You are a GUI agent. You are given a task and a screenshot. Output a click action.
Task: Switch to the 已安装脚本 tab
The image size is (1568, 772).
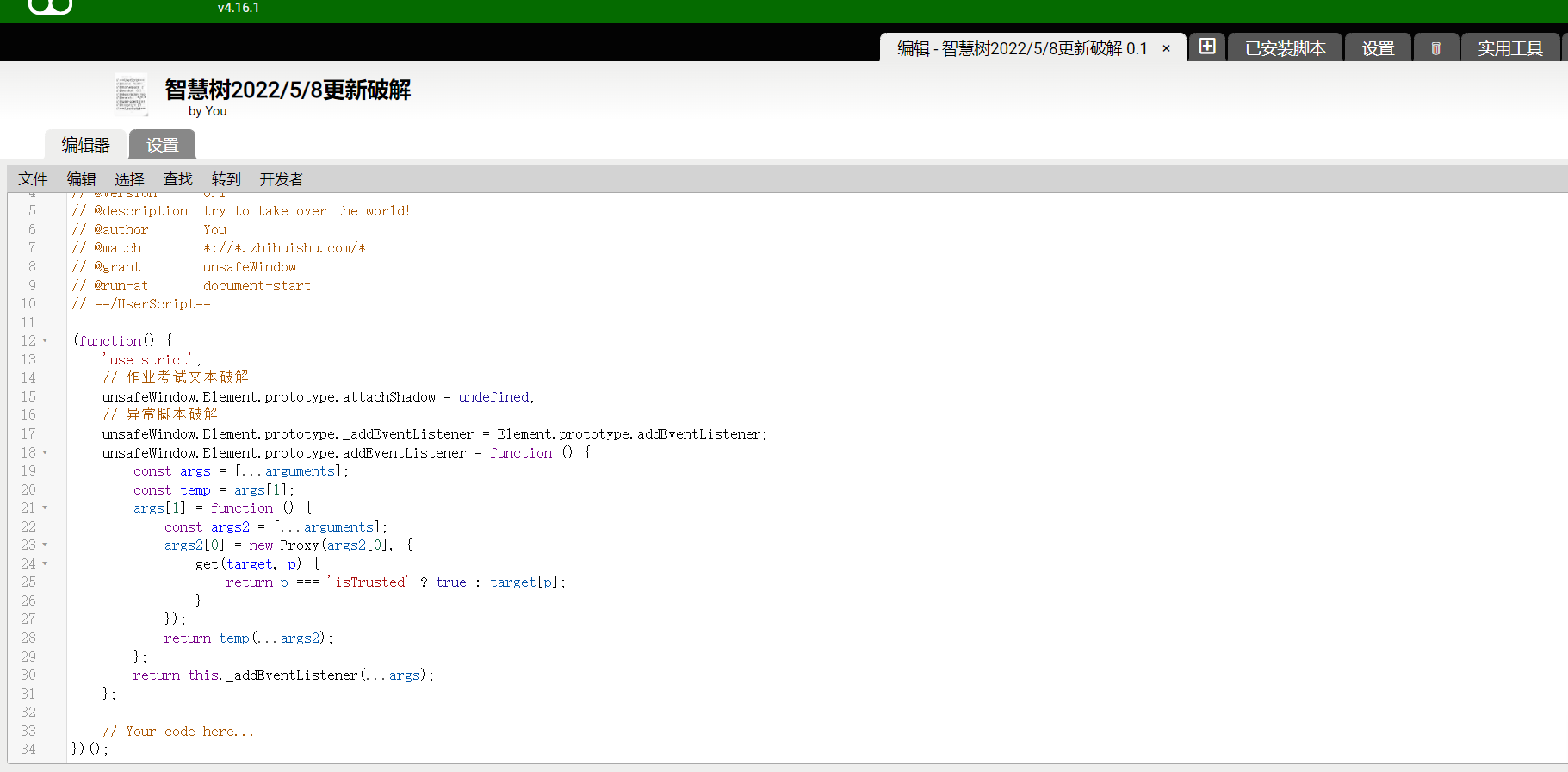tap(1285, 48)
